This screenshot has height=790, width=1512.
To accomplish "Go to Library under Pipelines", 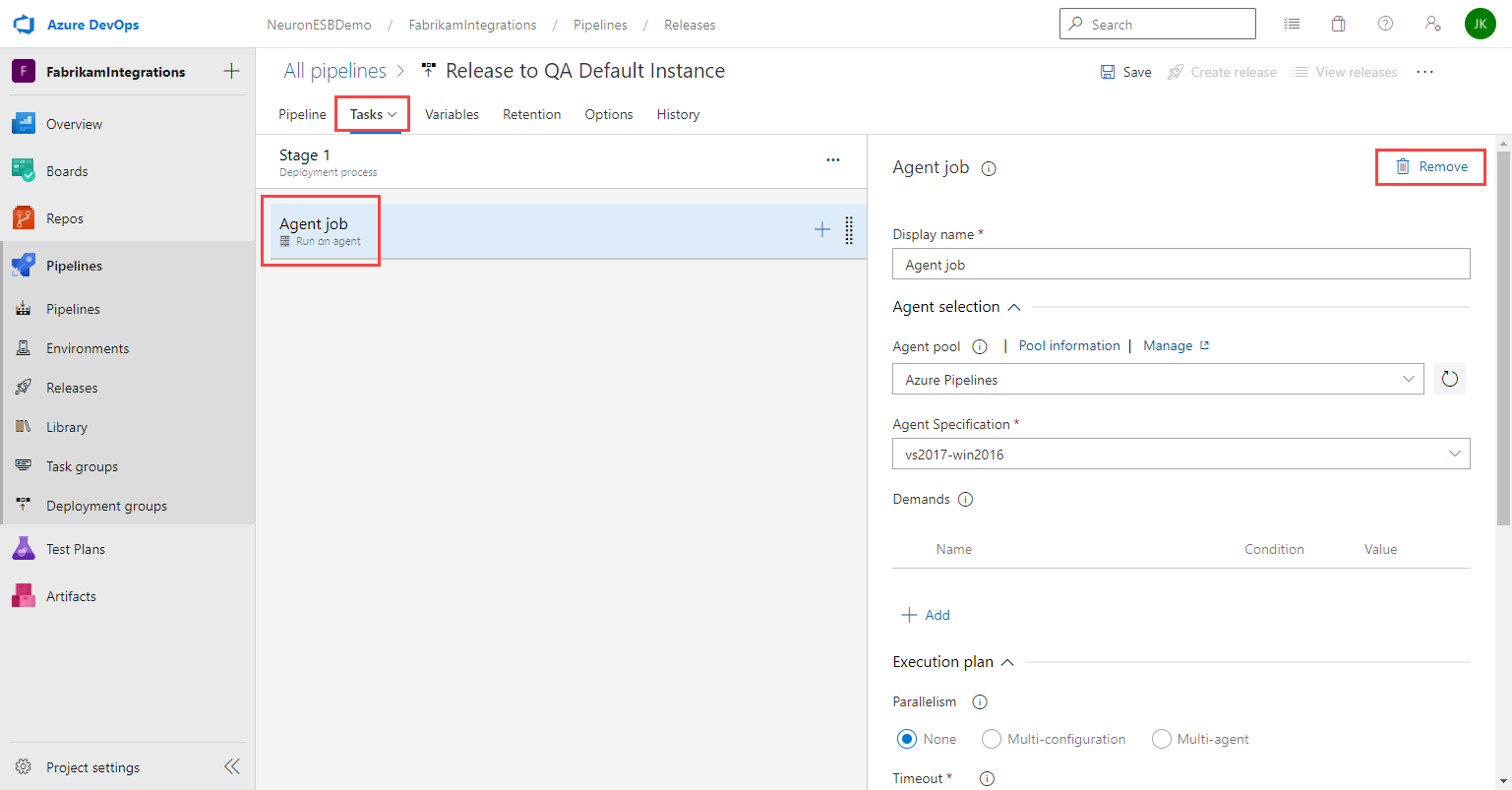I will coord(67,427).
